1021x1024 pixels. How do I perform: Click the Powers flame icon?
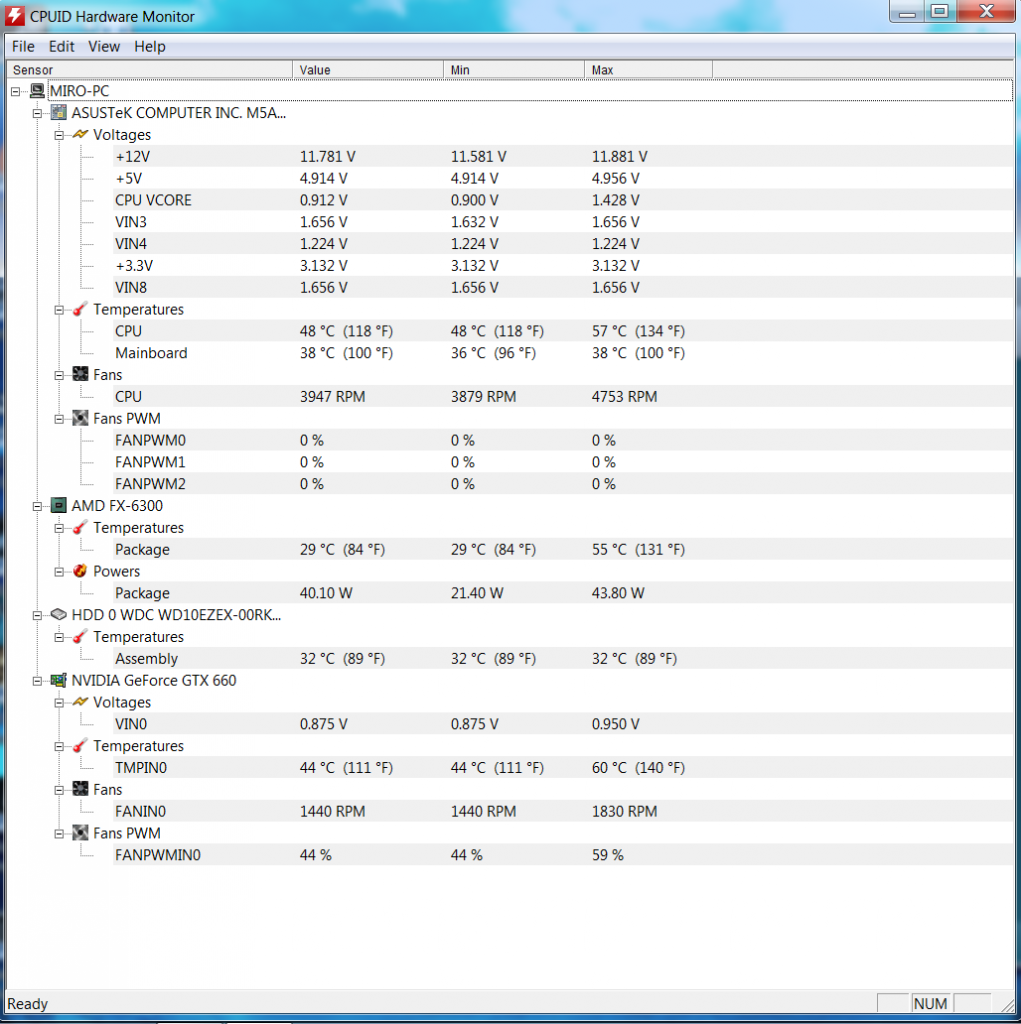[80, 571]
